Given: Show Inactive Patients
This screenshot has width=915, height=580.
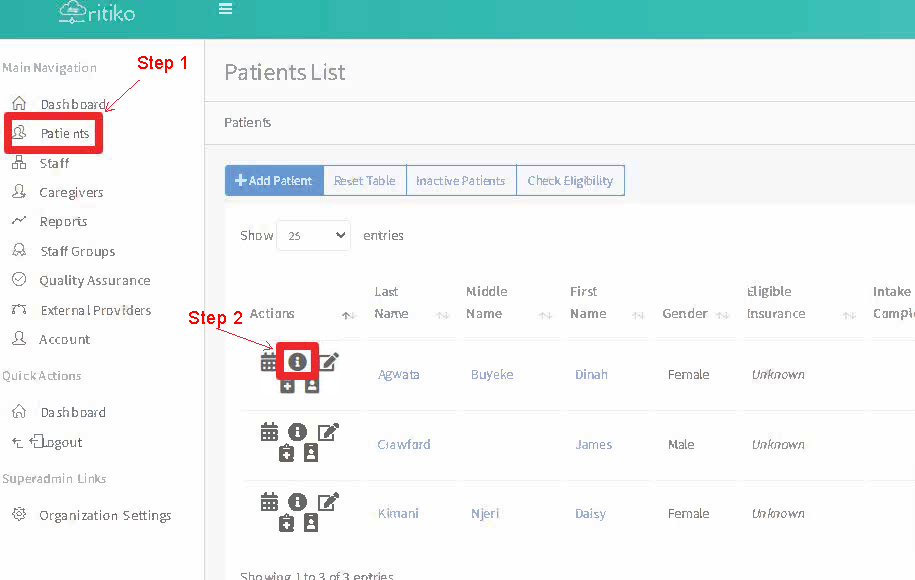Looking at the screenshot, I should (x=460, y=181).
